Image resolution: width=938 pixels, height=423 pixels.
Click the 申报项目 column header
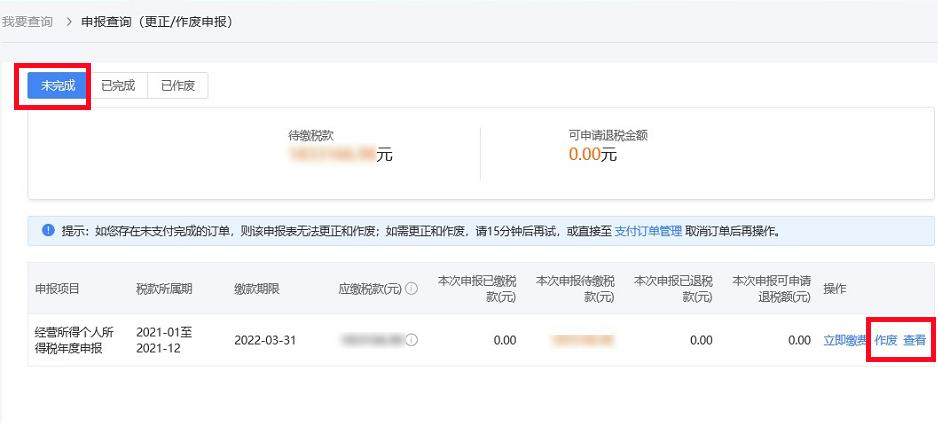tap(57, 289)
